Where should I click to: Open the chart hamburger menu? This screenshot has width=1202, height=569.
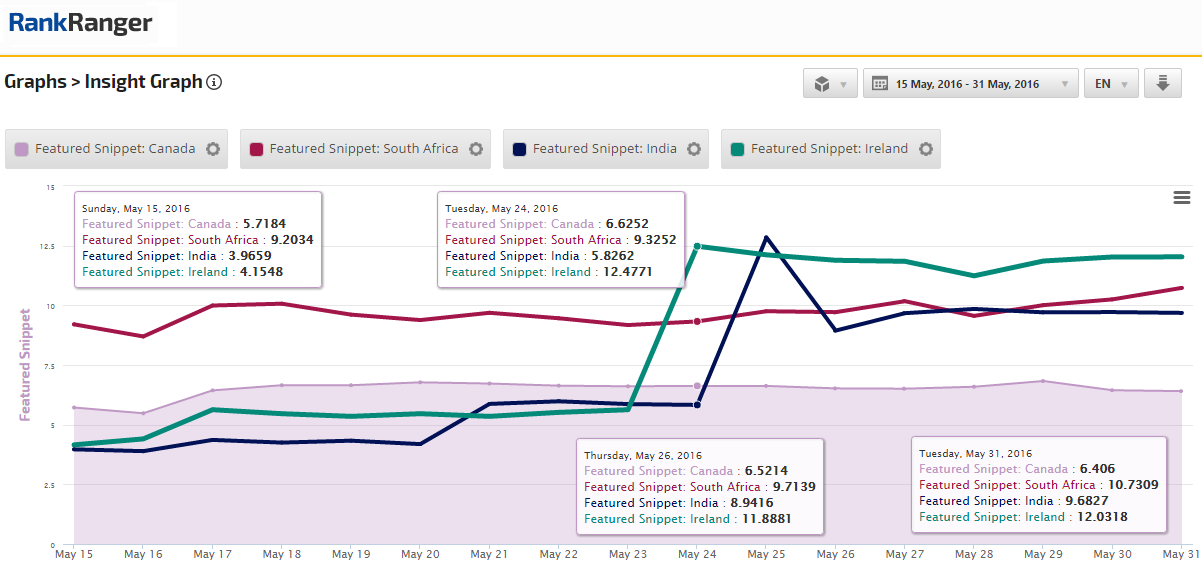1181,198
